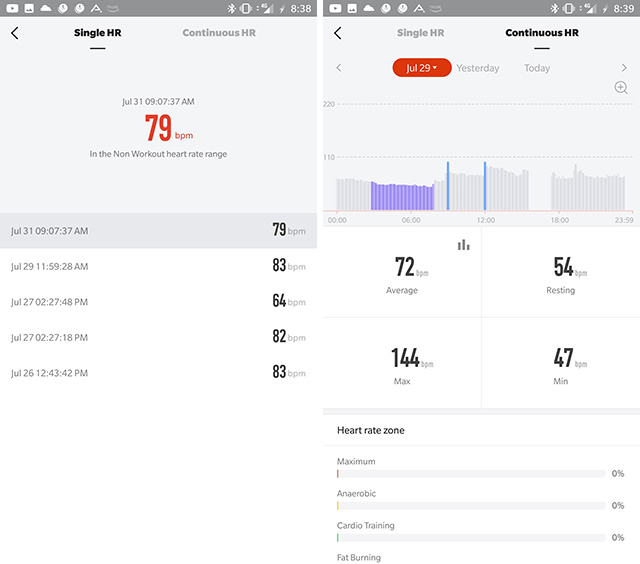Select the Jul 29 11:59:28 AM reading
Screen dimensions: 640x564
(x=158, y=266)
